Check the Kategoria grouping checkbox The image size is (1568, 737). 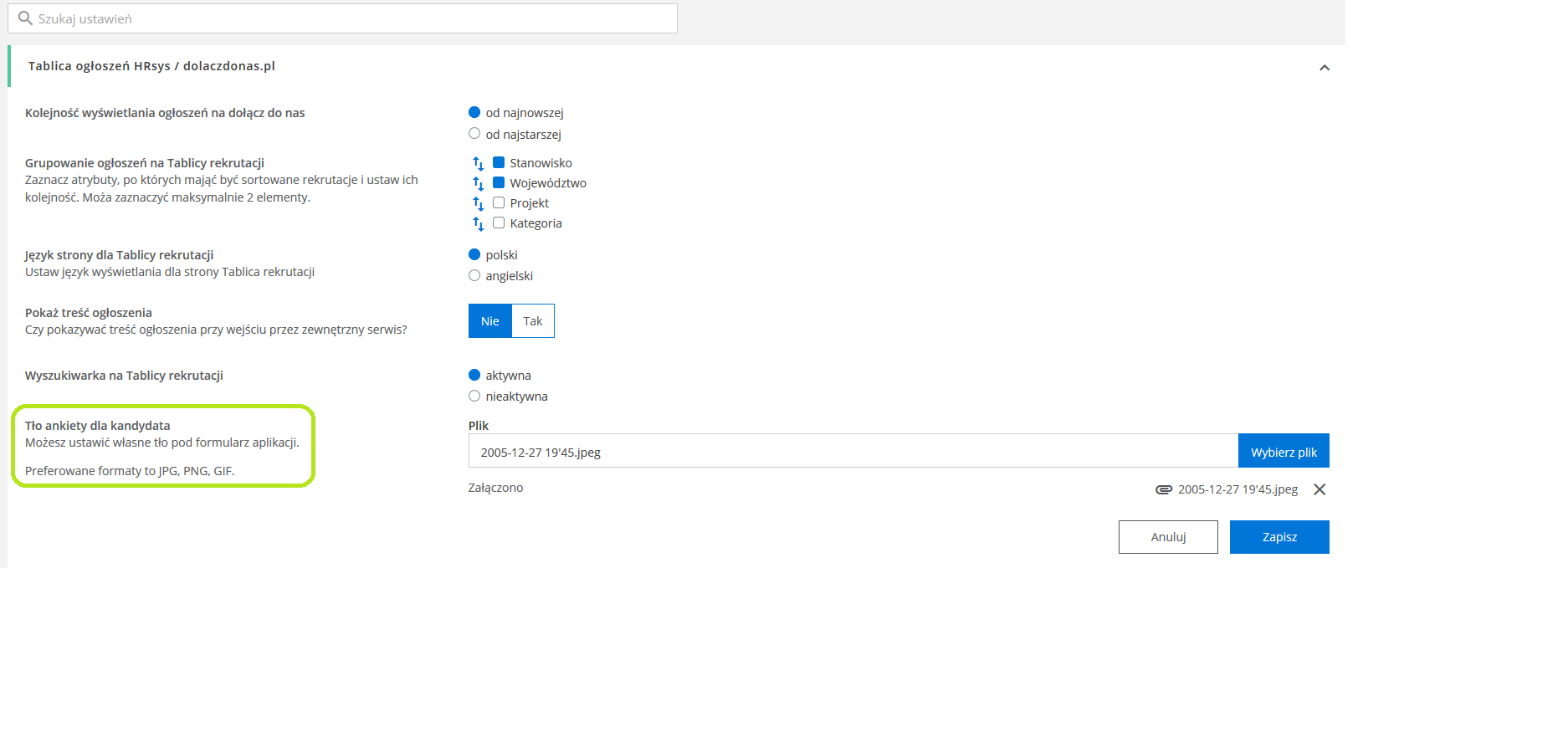[499, 223]
